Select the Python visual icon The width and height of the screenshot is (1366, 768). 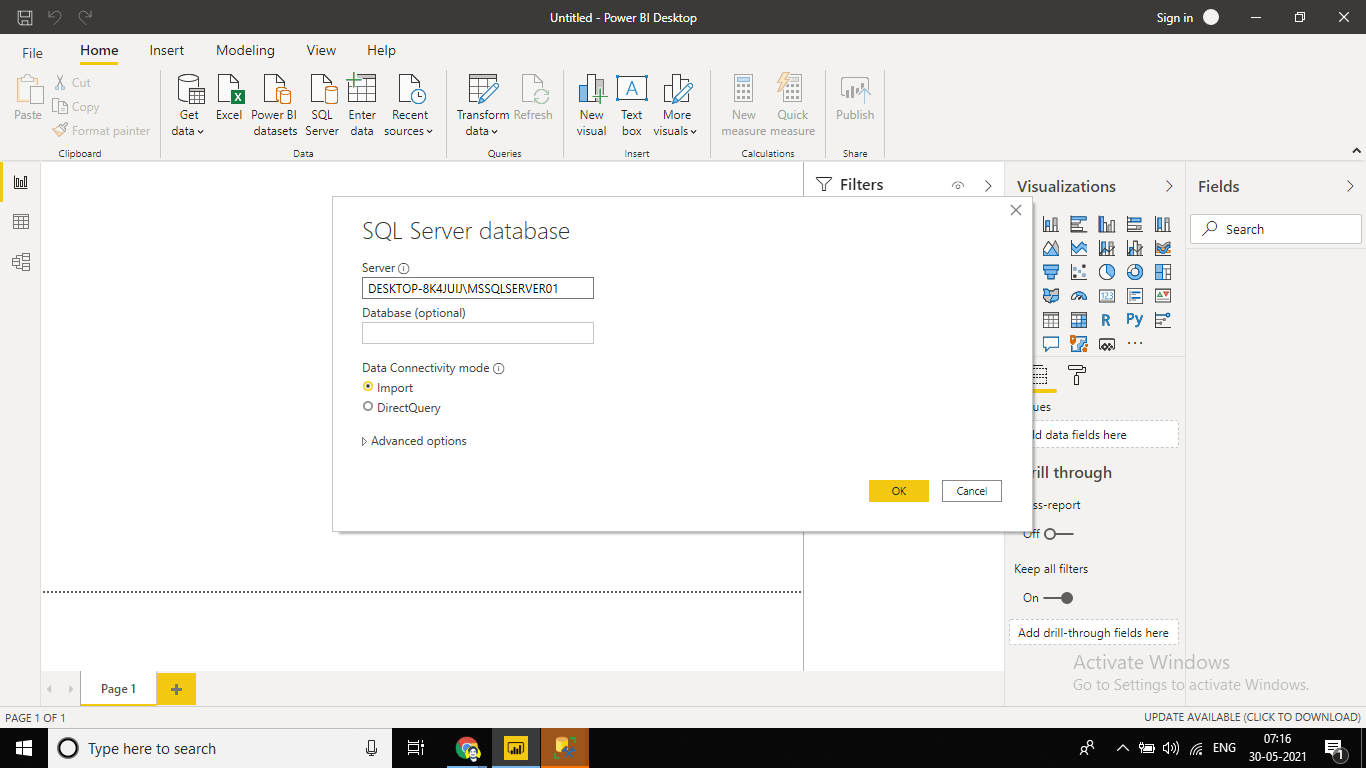coord(1133,319)
